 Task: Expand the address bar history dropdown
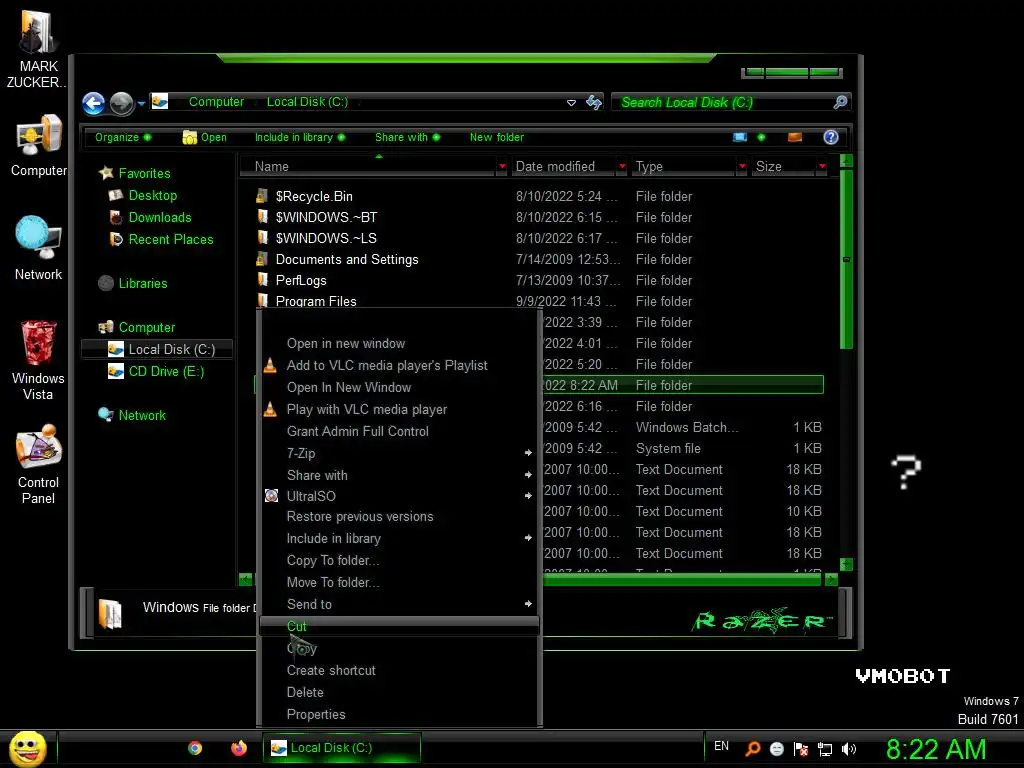point(571,103)
